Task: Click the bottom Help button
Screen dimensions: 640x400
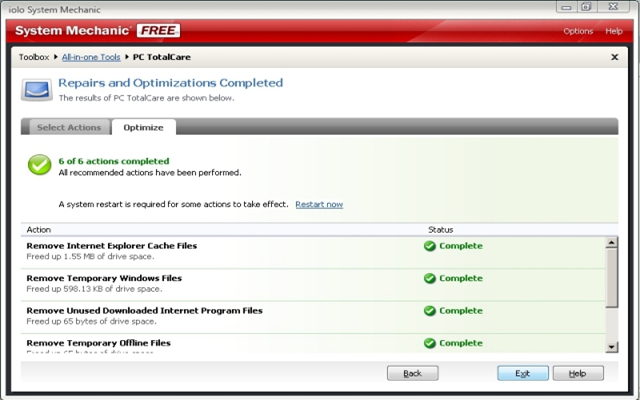Action: [578, 373]
